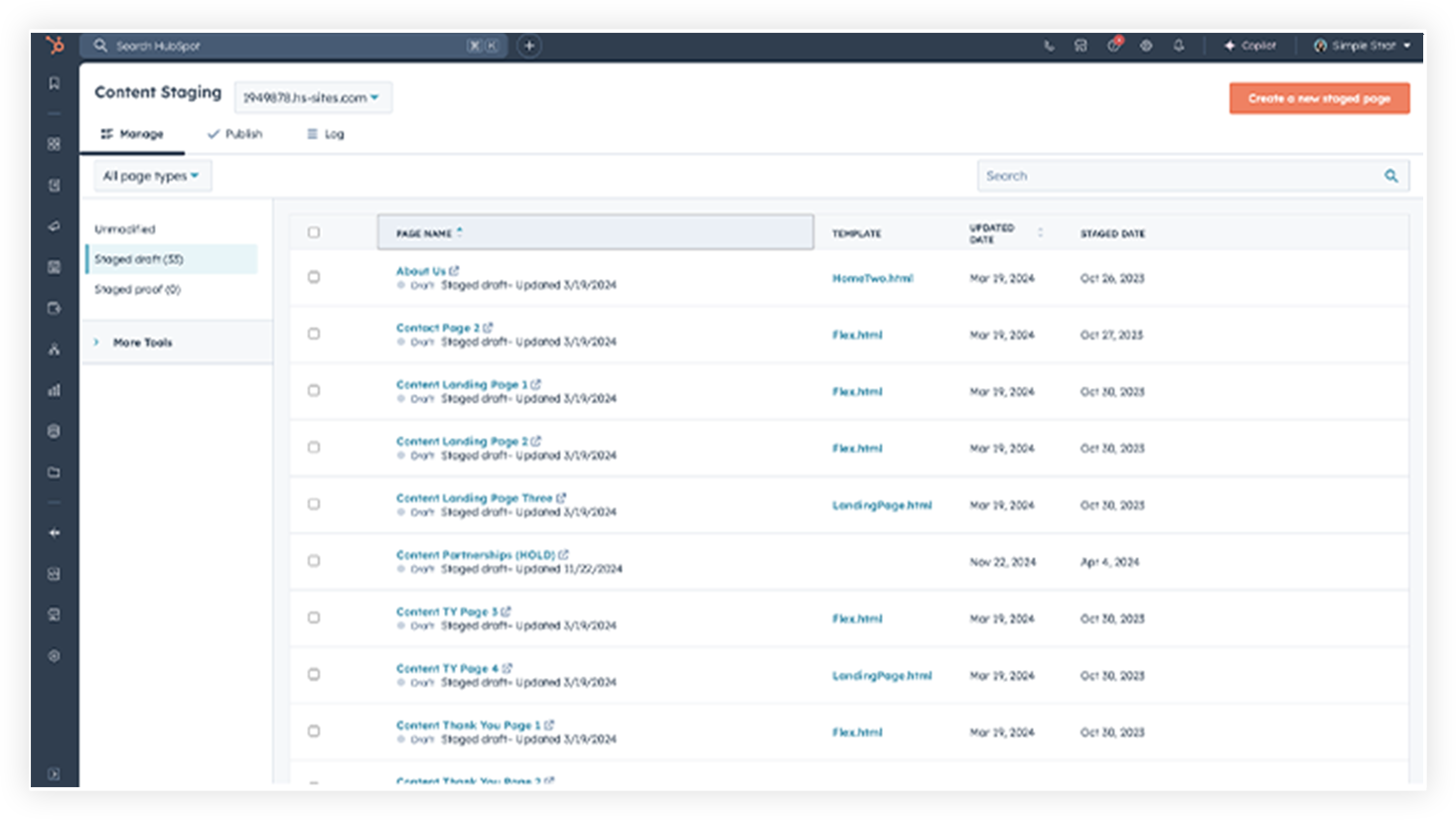1456x820 pixels.
Task: Check the select-all checkbox in the table header
Action: coord(314,231)
